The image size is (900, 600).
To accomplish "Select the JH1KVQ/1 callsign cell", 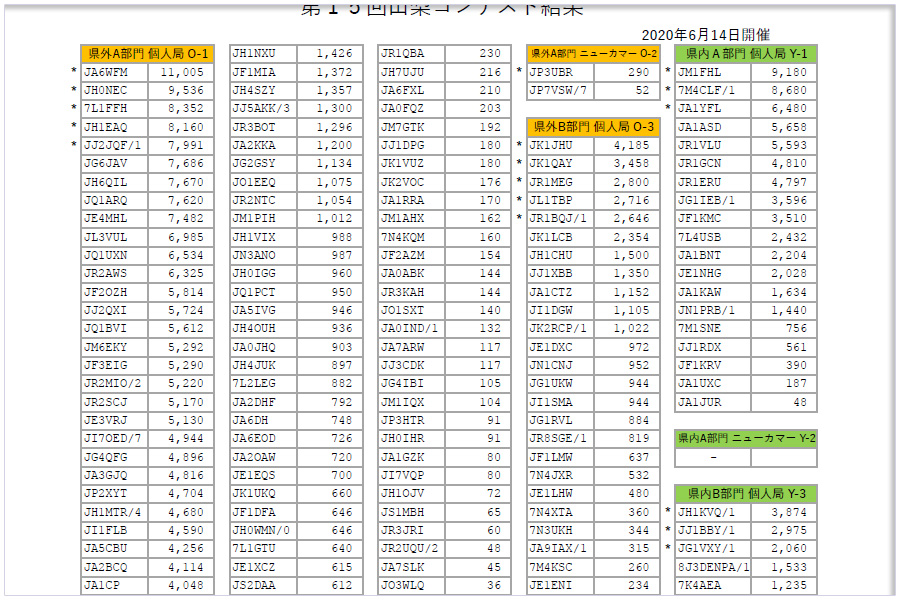I will point(706,512).
